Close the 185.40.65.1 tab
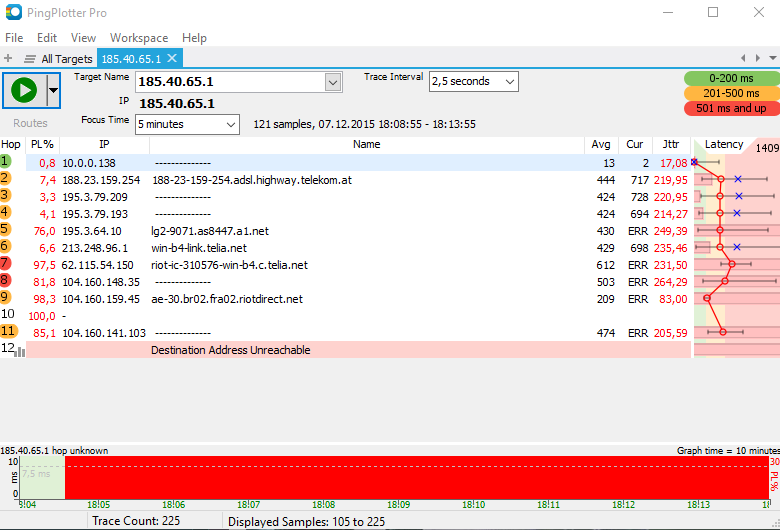This screenshot has width=780, height=530. (172, 58)
